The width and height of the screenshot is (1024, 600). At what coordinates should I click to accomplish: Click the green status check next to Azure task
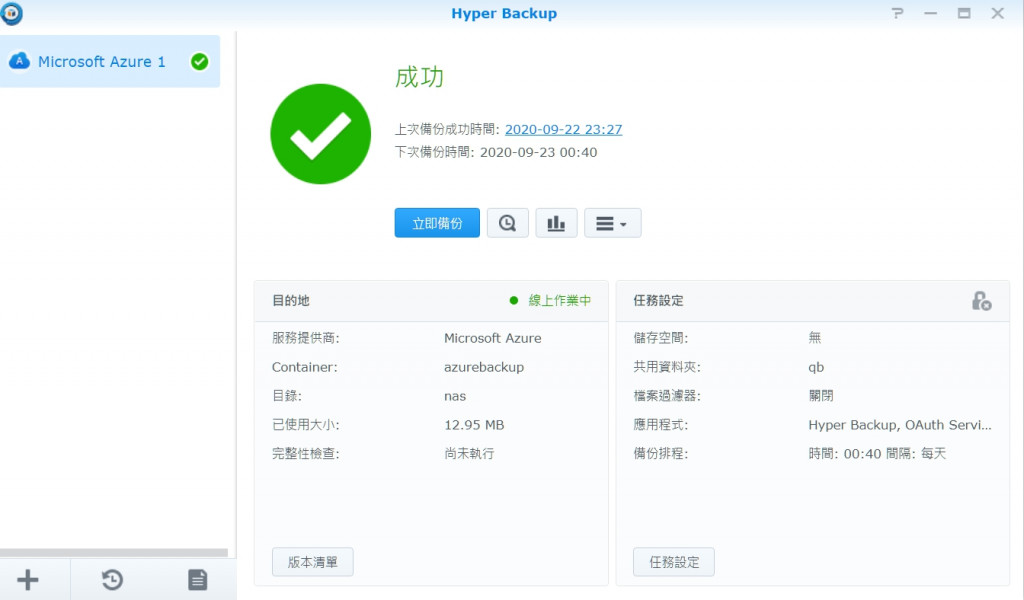199,61
